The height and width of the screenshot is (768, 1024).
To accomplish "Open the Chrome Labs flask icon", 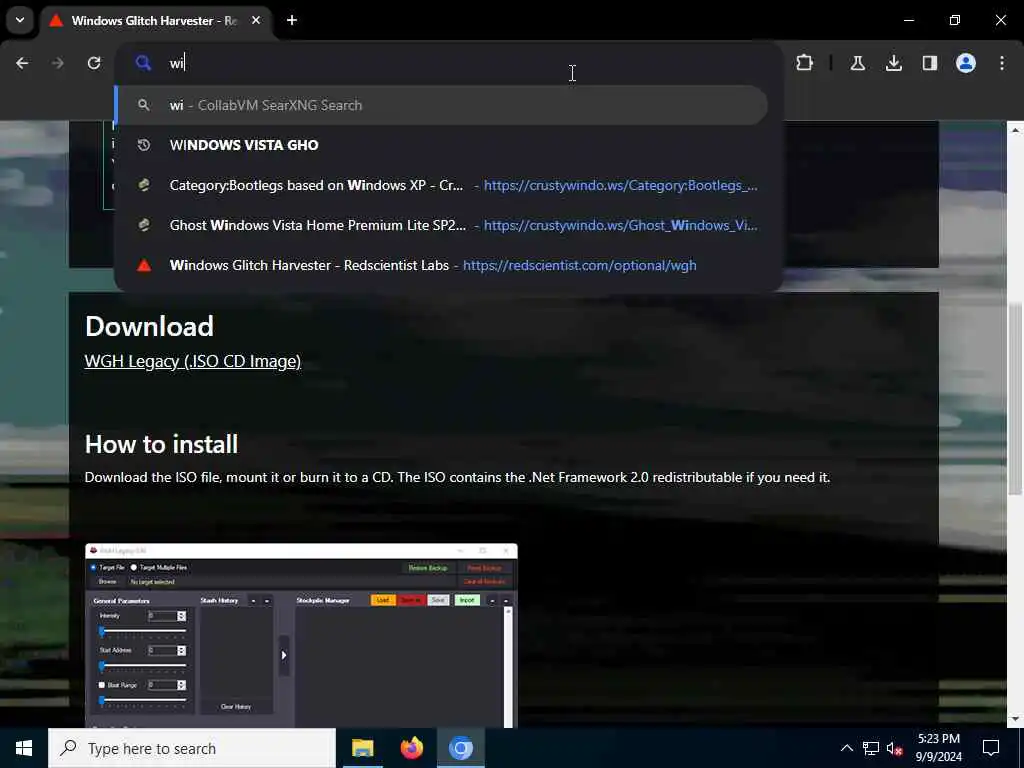I will [x=857, y=63].
